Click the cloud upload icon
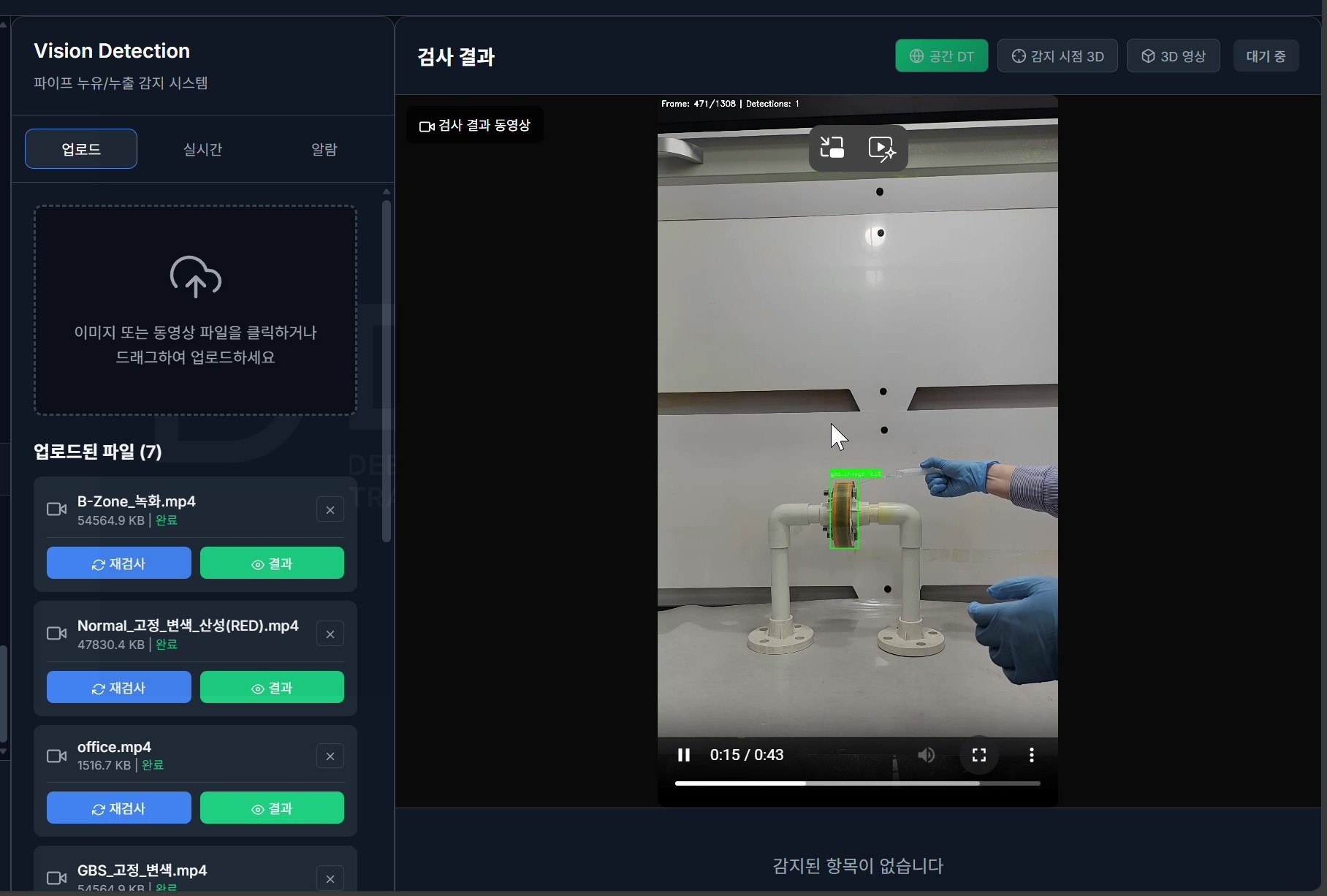This screenshot has width=1327, height=896. 195,277
